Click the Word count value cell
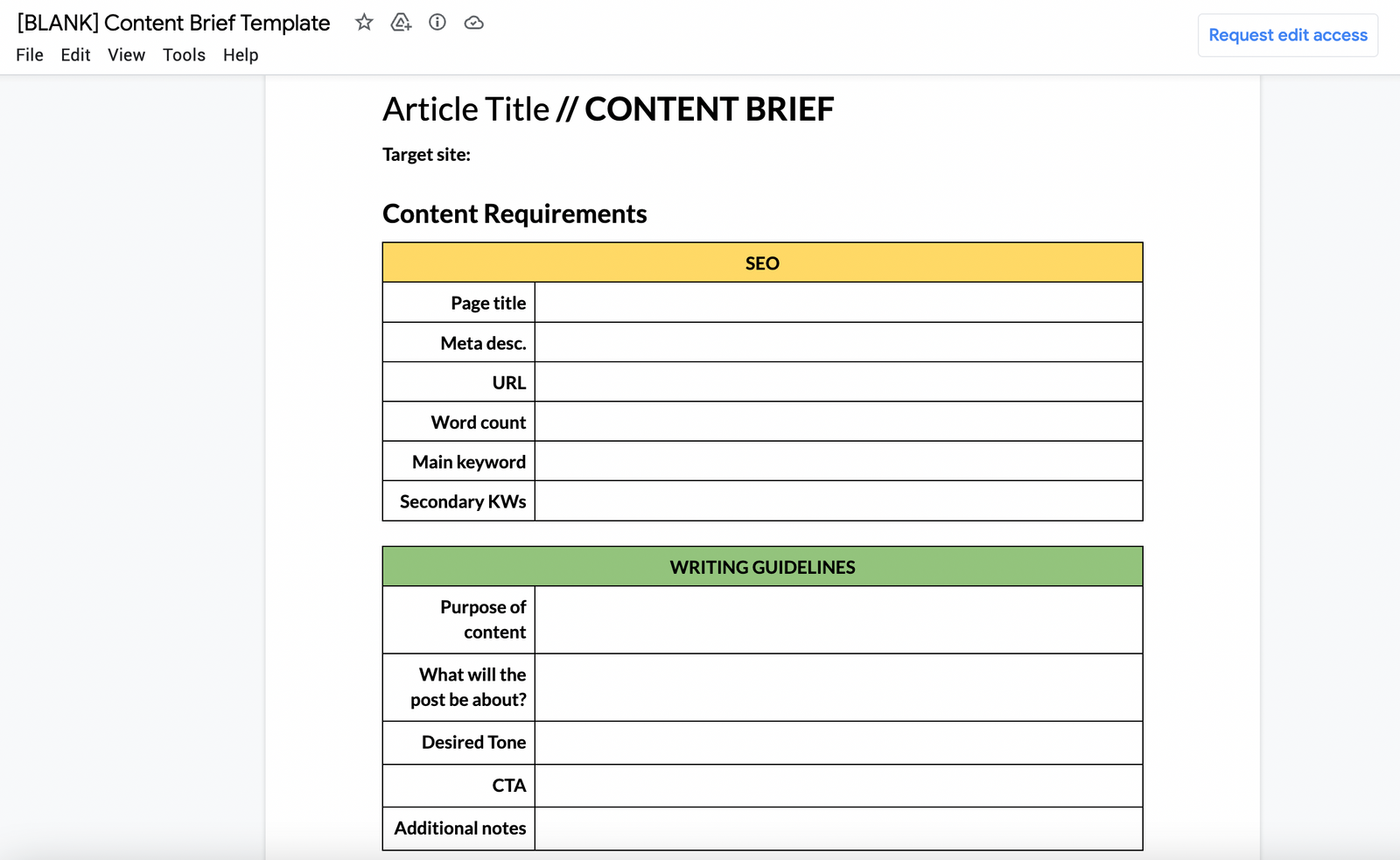The image size is (1400, 860). click(x=837, y=421)
